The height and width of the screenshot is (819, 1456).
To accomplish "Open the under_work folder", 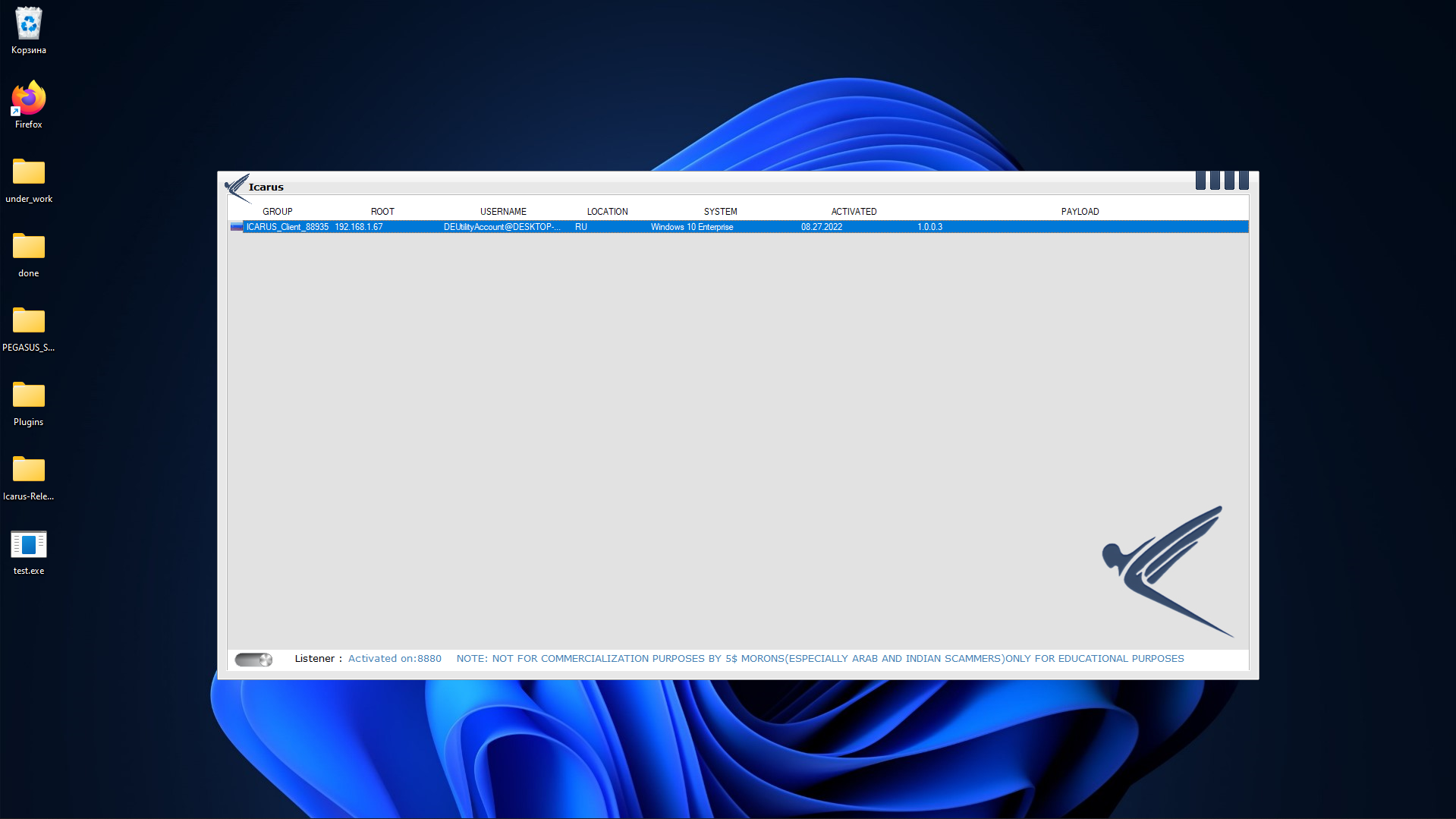I will (x=28, y=172).
